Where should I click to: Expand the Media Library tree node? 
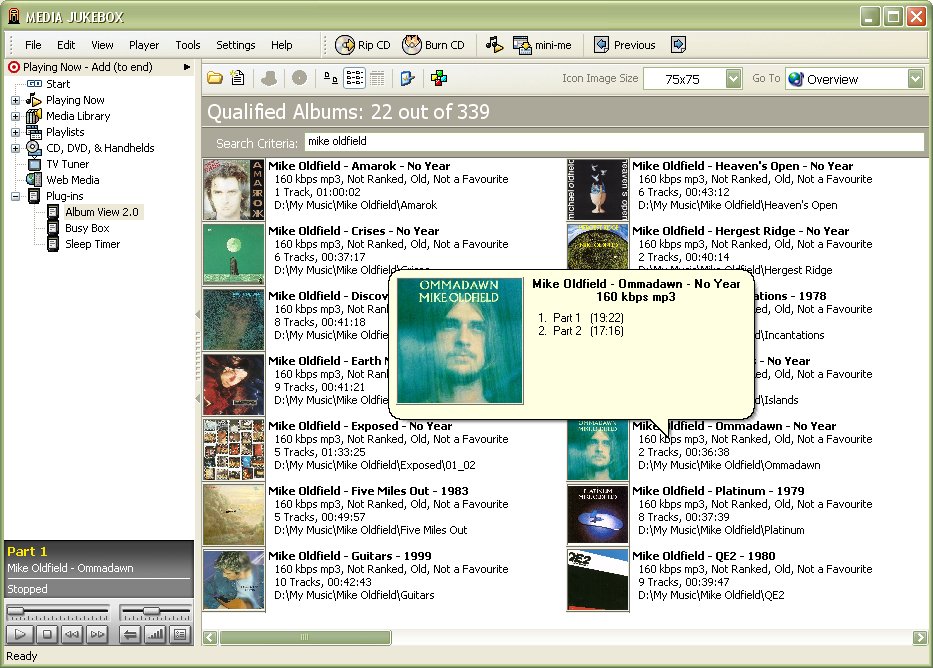point(15,117)
